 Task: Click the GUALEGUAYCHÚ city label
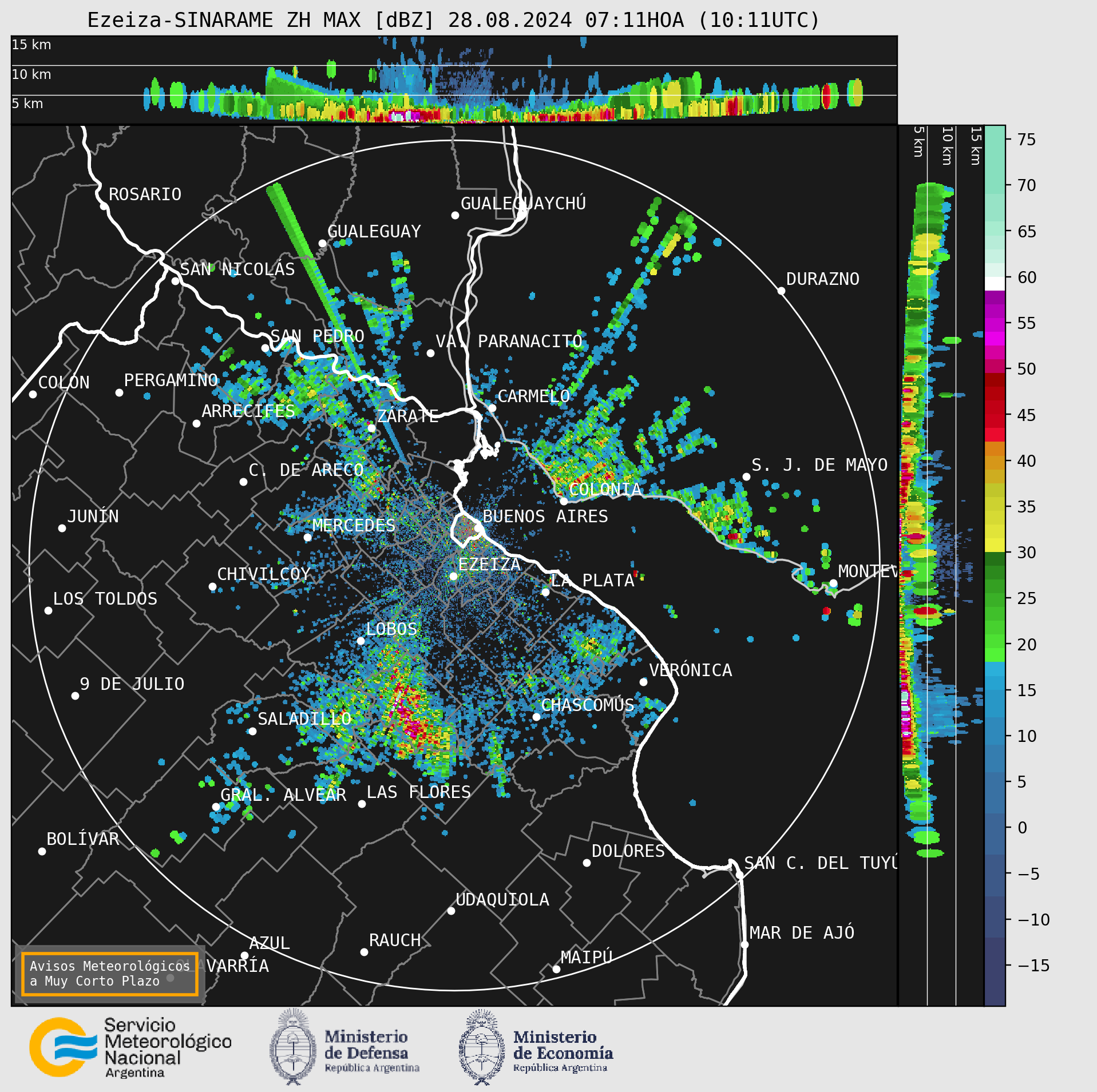tap(523, 203)
